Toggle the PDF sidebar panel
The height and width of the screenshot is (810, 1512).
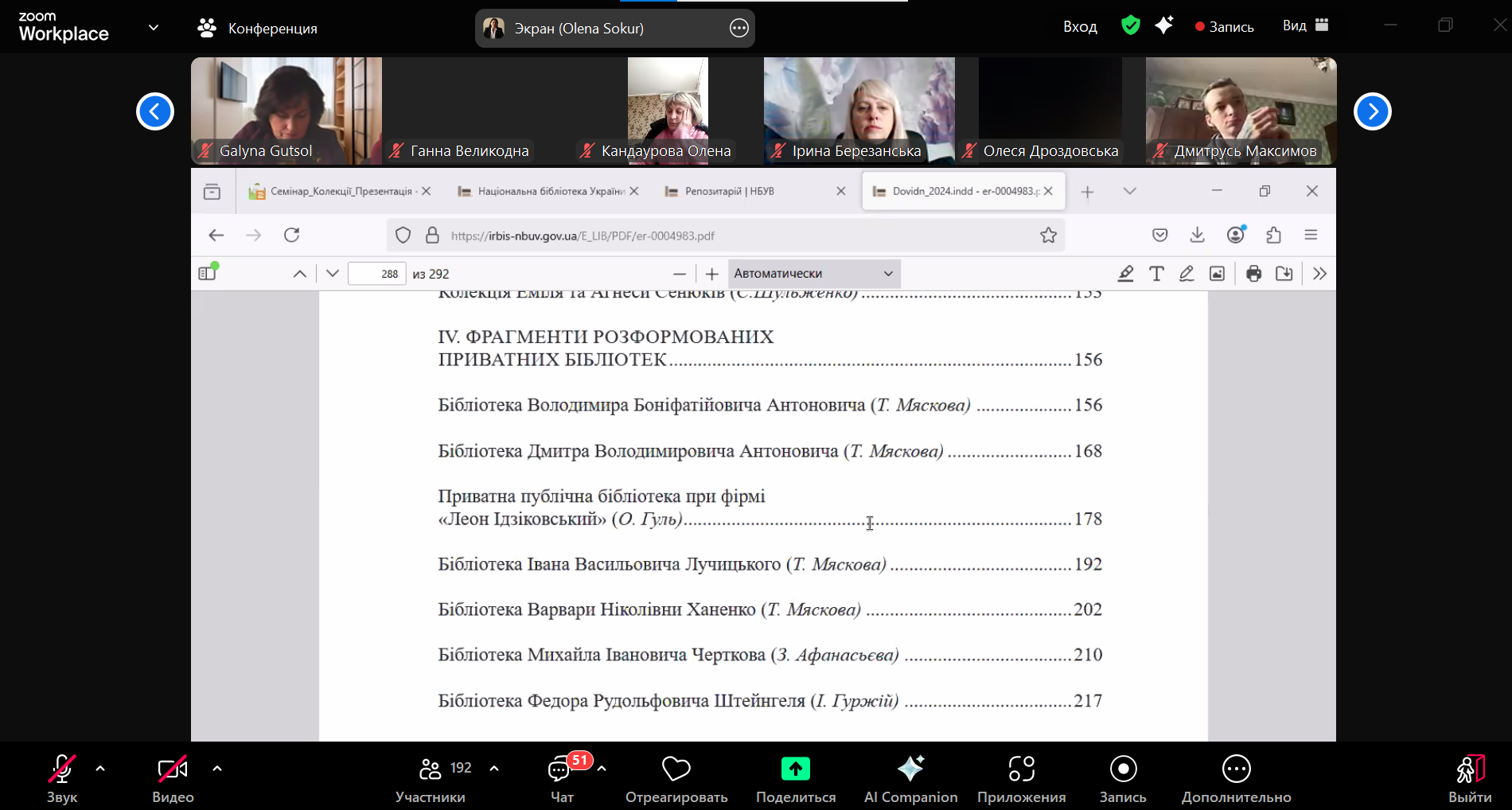click(x=208, y=273)
